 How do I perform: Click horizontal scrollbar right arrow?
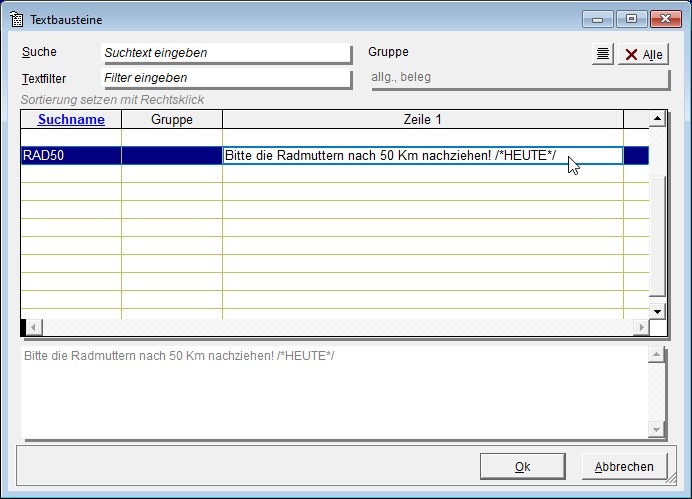point(641,327)
